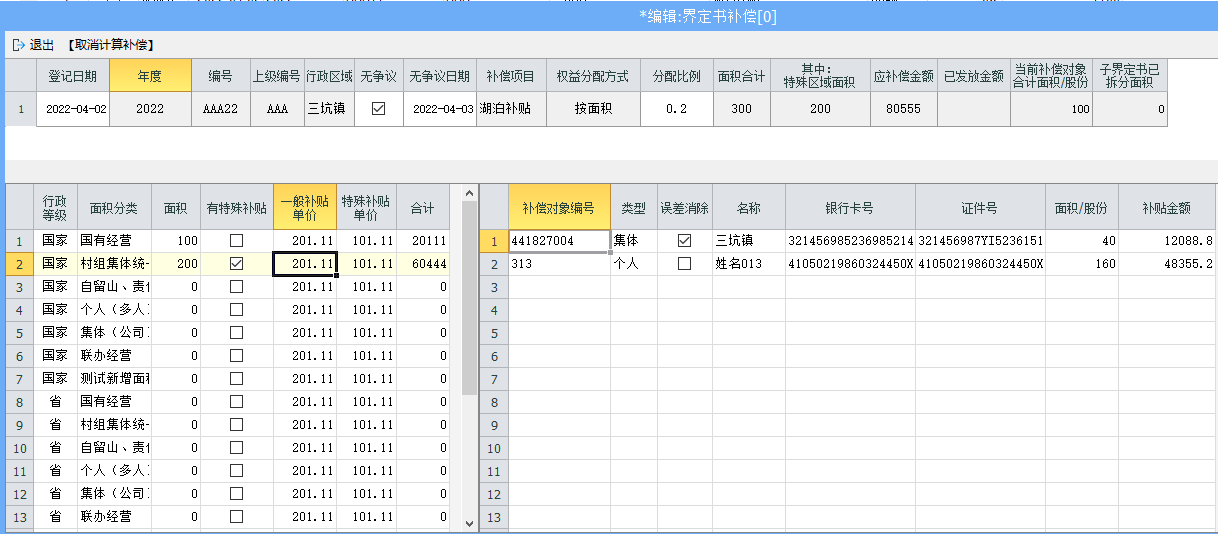Toggle the 无争议 checkbox in top row

click(x=378, y=109)
